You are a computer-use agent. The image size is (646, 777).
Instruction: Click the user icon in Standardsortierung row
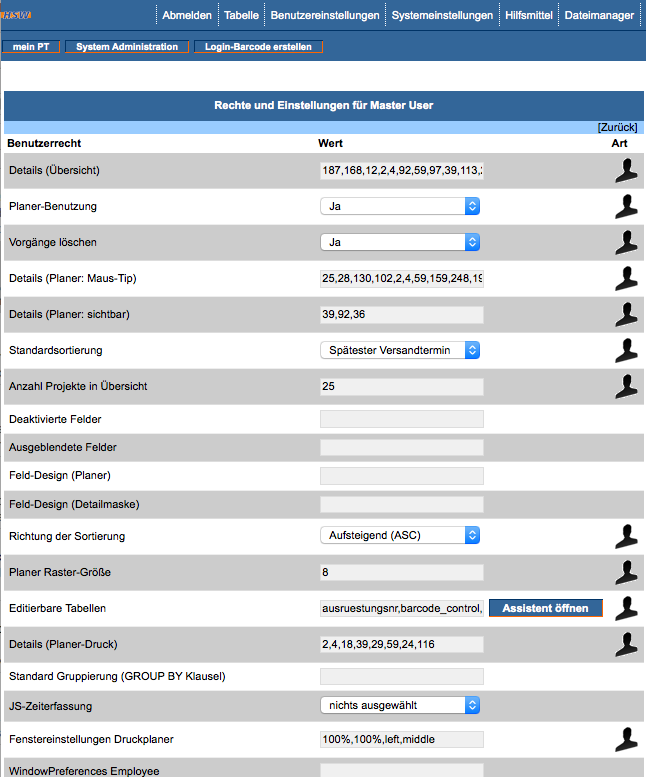pyautogui.click(x=626, y=350)
